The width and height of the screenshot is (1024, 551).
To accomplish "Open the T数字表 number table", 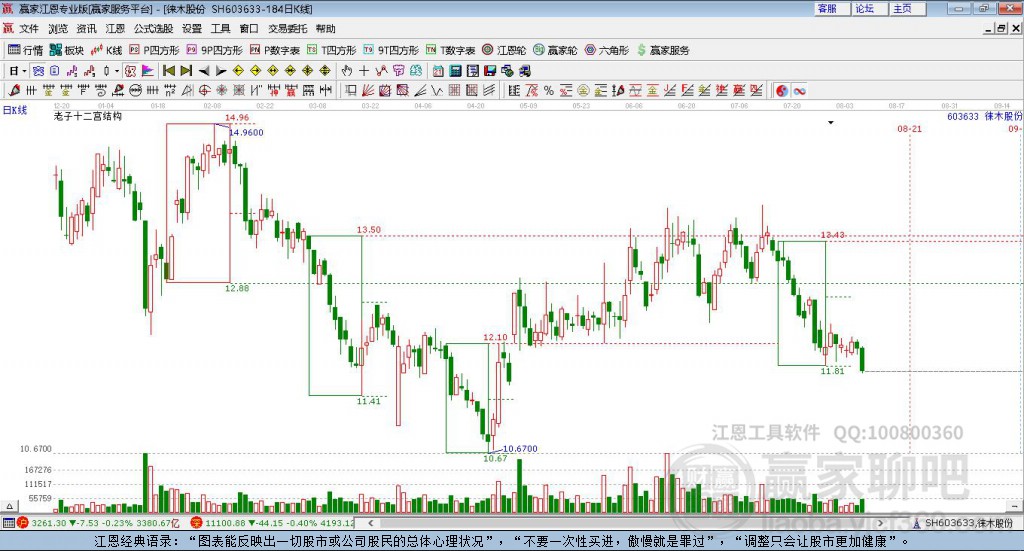I will 451,50.
